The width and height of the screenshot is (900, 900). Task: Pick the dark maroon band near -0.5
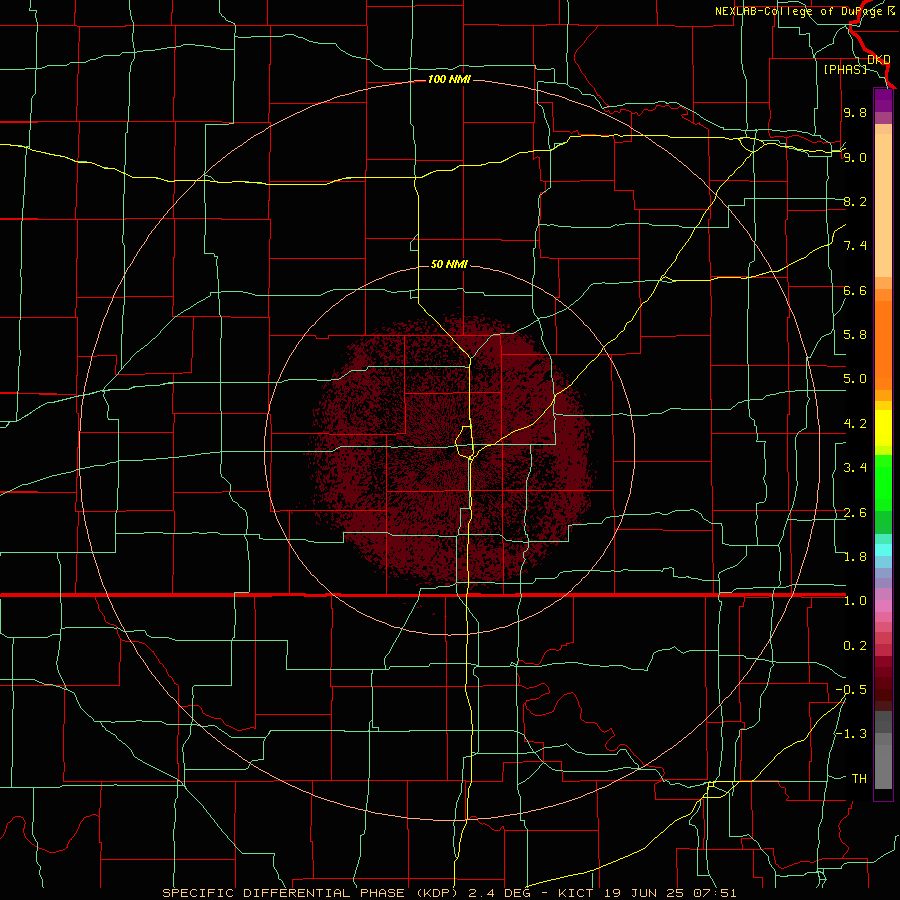[883, 689]
